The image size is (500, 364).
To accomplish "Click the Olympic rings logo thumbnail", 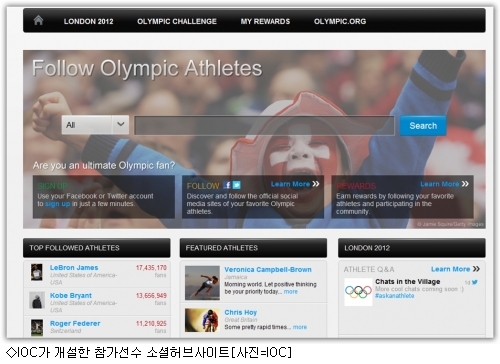I will tap(358, 292).
